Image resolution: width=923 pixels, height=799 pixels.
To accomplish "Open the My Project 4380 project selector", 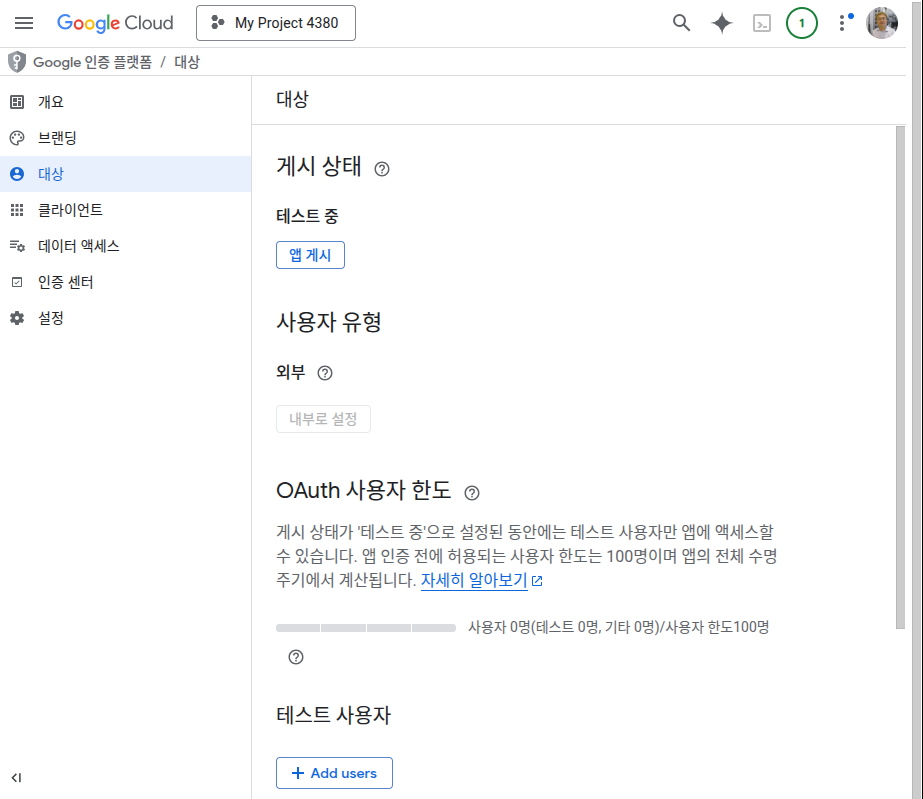I will (276, 23).
